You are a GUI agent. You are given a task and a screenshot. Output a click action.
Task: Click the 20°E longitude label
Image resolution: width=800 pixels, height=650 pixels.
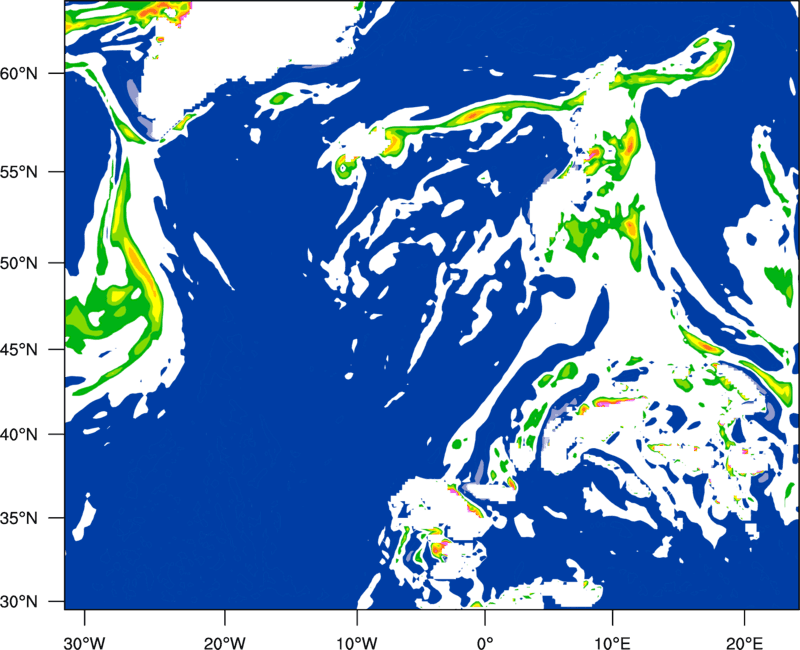click(744, 643)
